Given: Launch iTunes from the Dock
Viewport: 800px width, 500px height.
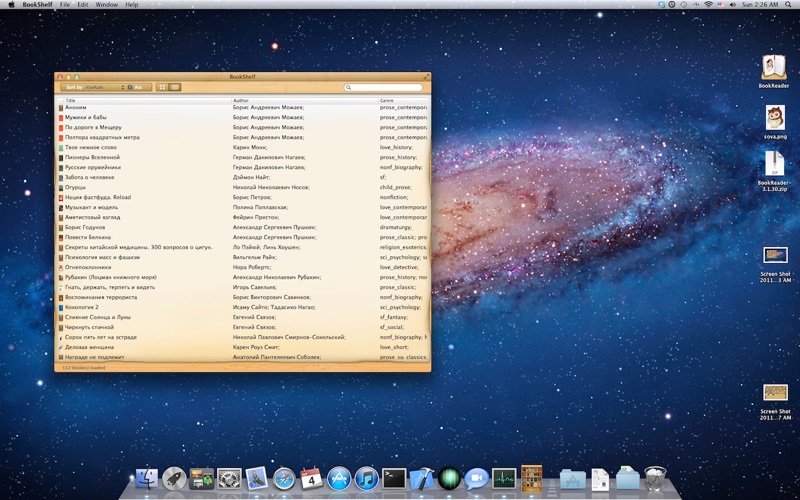Looking at the screenshot, I should tap(366, 479).
